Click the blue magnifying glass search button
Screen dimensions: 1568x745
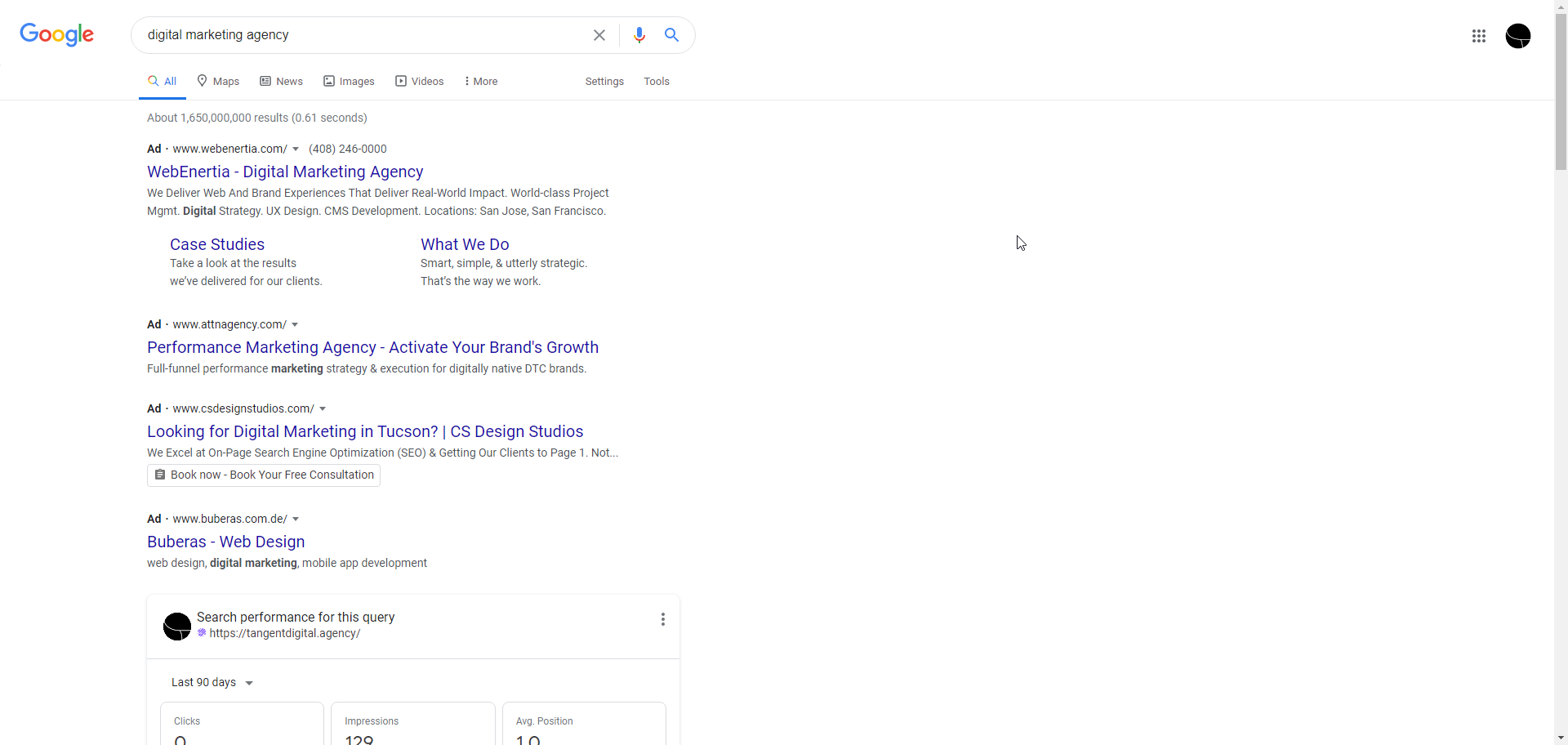click(x=671, y=35)
